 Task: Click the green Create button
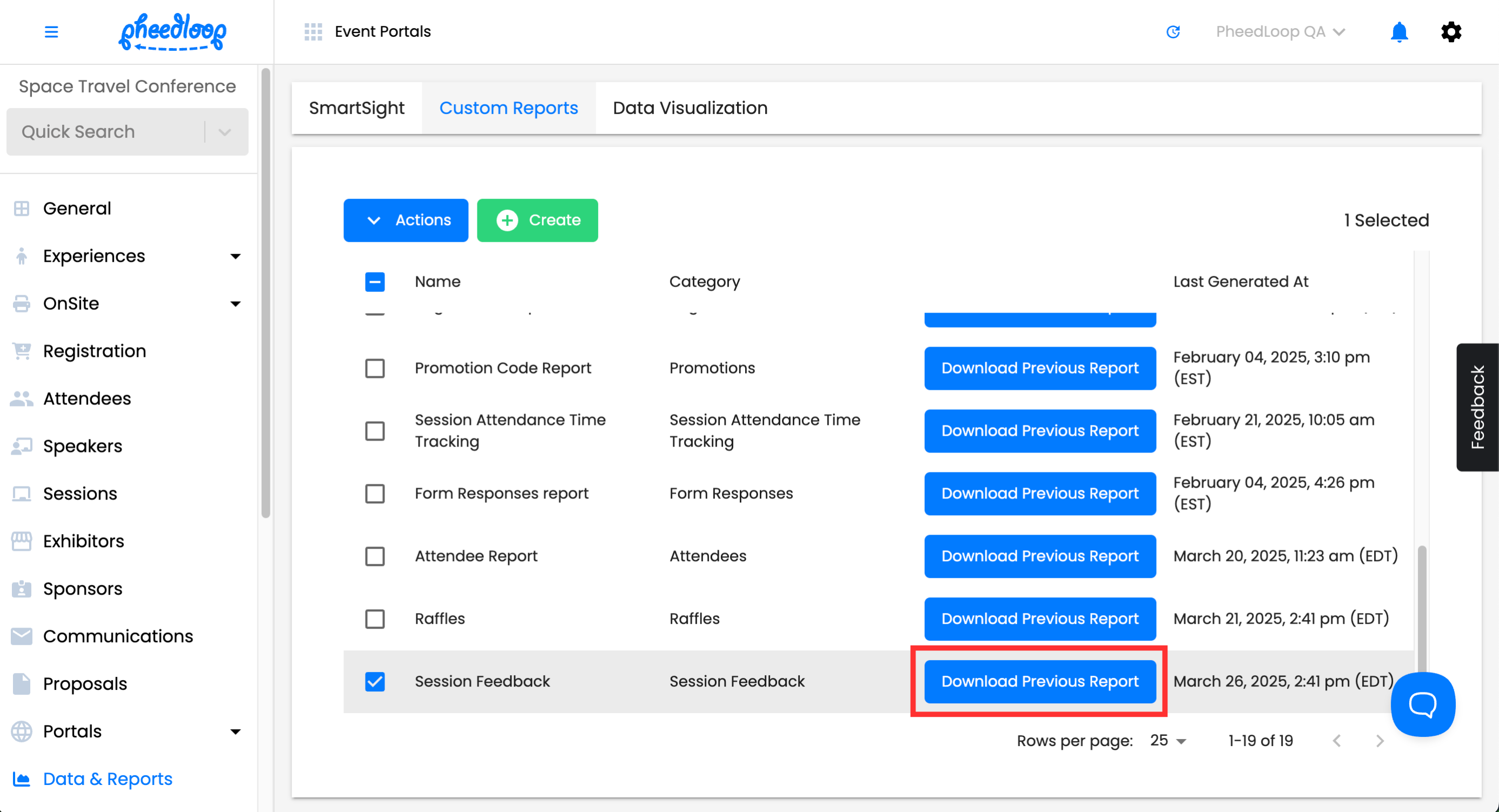pyautogui.click(x=537, y=220)
